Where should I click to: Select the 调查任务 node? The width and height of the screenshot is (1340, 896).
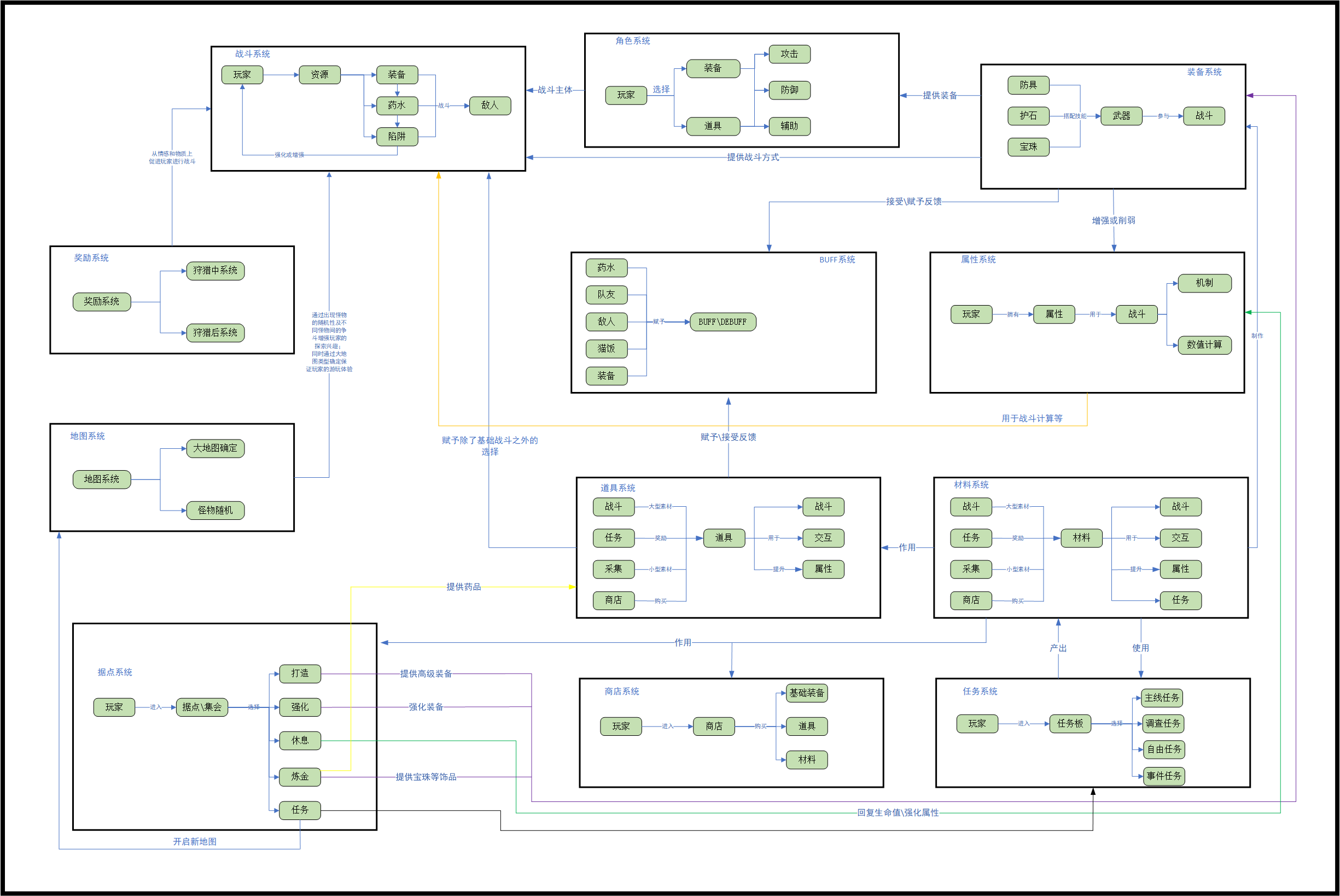pyautogui.click(x=1162, y=723)
